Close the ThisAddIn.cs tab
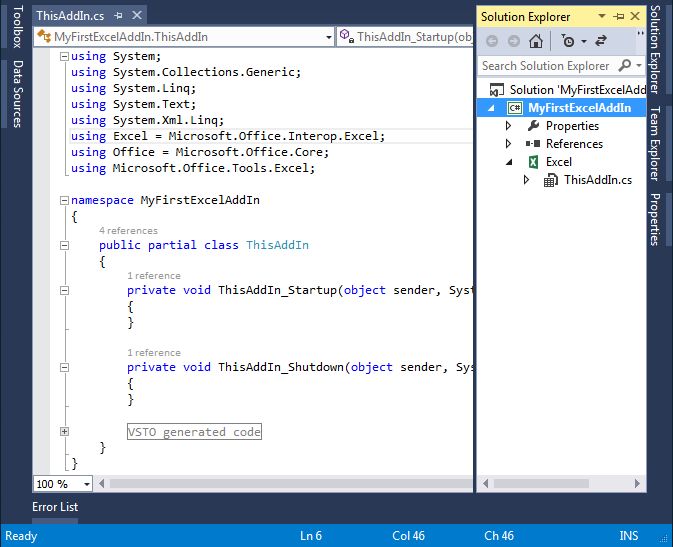Viewport: 673px width, 547px height. tap(137, 16)
